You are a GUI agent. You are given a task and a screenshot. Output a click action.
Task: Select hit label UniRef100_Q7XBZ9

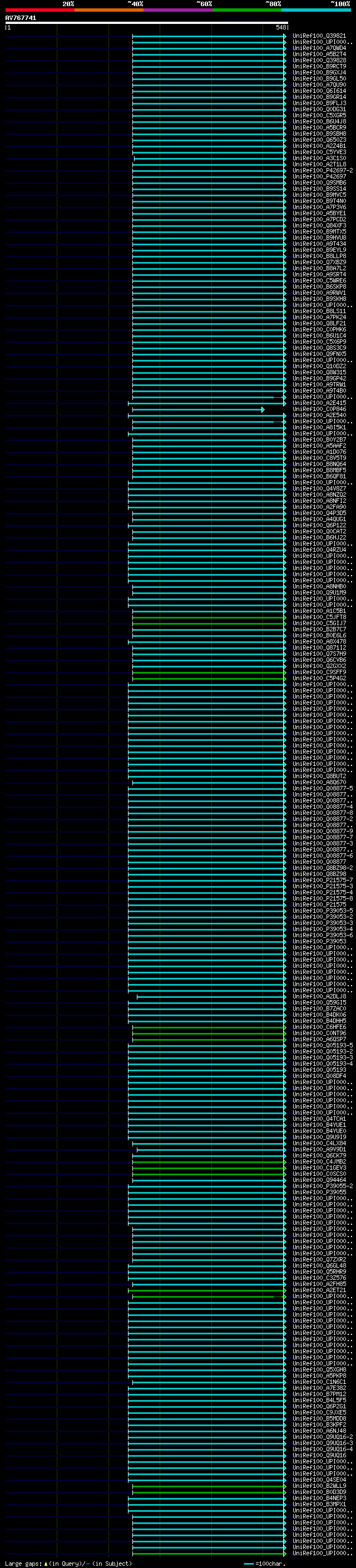tap(319, 263)
